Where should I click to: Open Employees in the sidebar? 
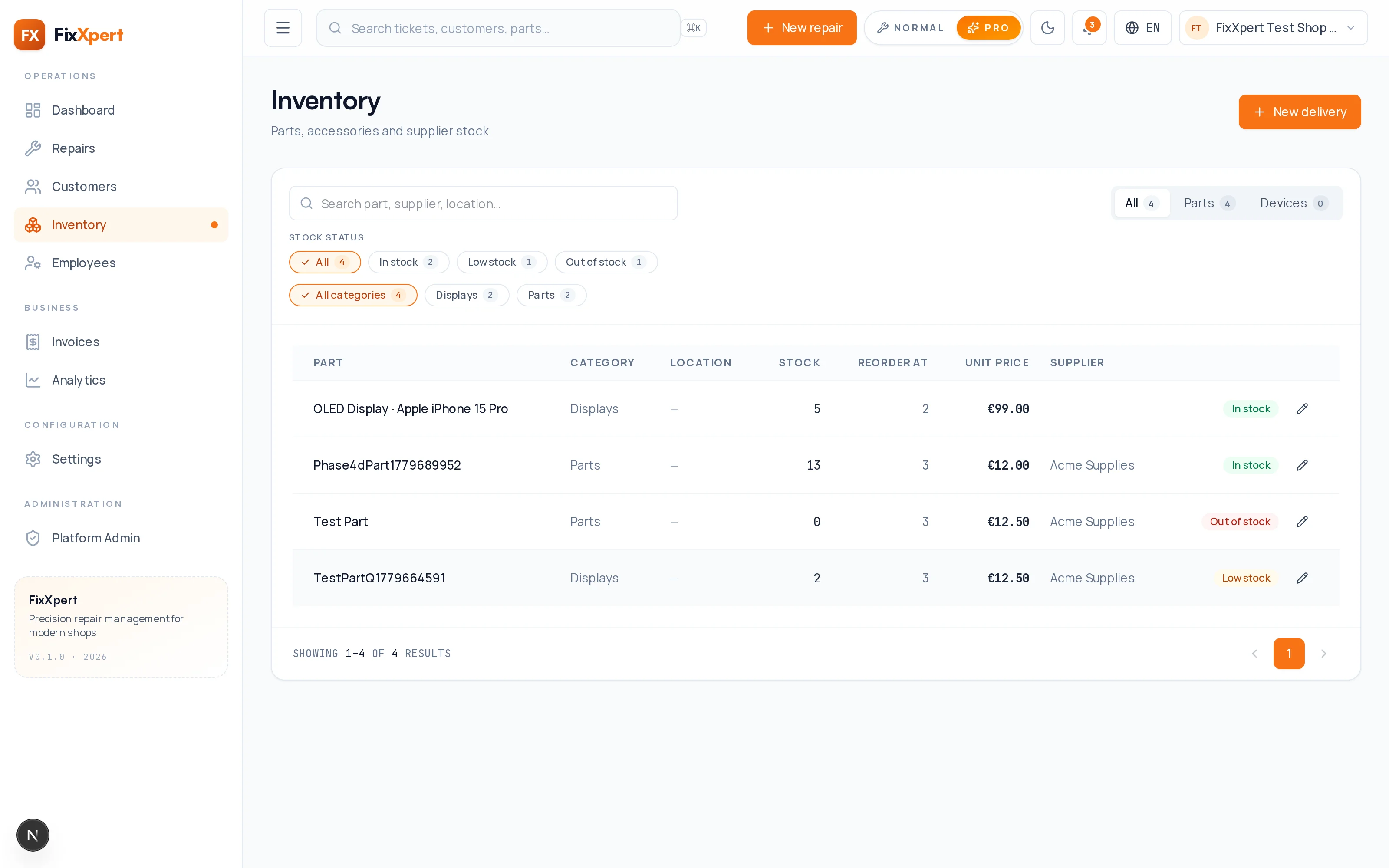121,263
